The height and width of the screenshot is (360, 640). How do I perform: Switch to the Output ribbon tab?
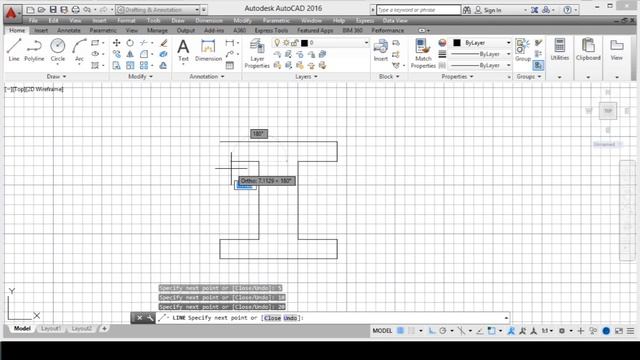click(x=186, y=30)
